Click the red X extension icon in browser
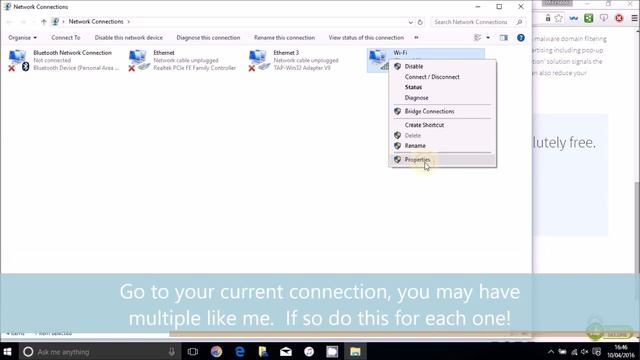Viewport: 640px width, 360px height. [619, 18]
